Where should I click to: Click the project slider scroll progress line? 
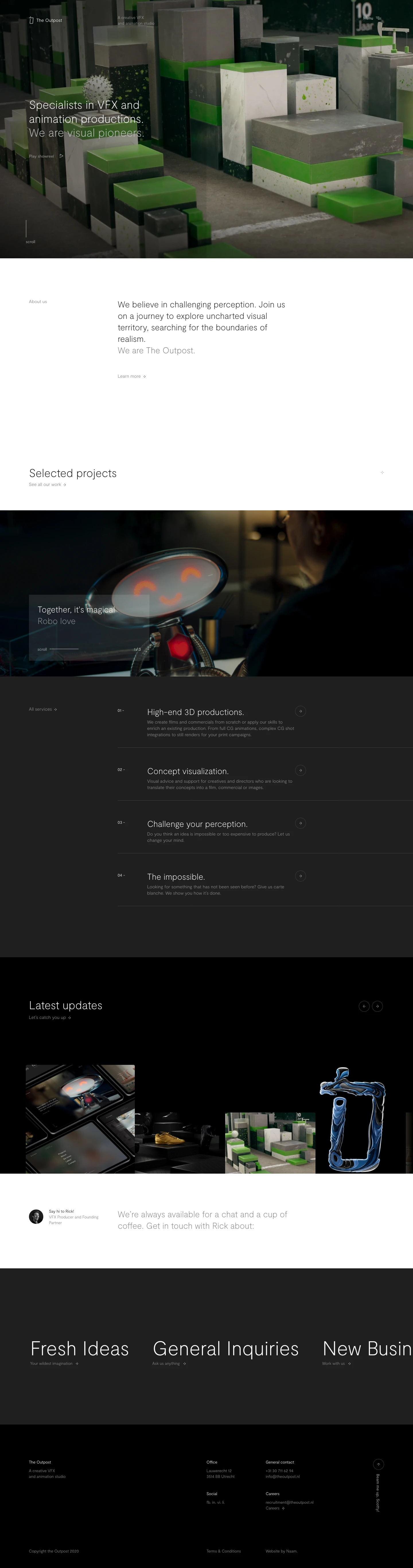coord(64,649)
